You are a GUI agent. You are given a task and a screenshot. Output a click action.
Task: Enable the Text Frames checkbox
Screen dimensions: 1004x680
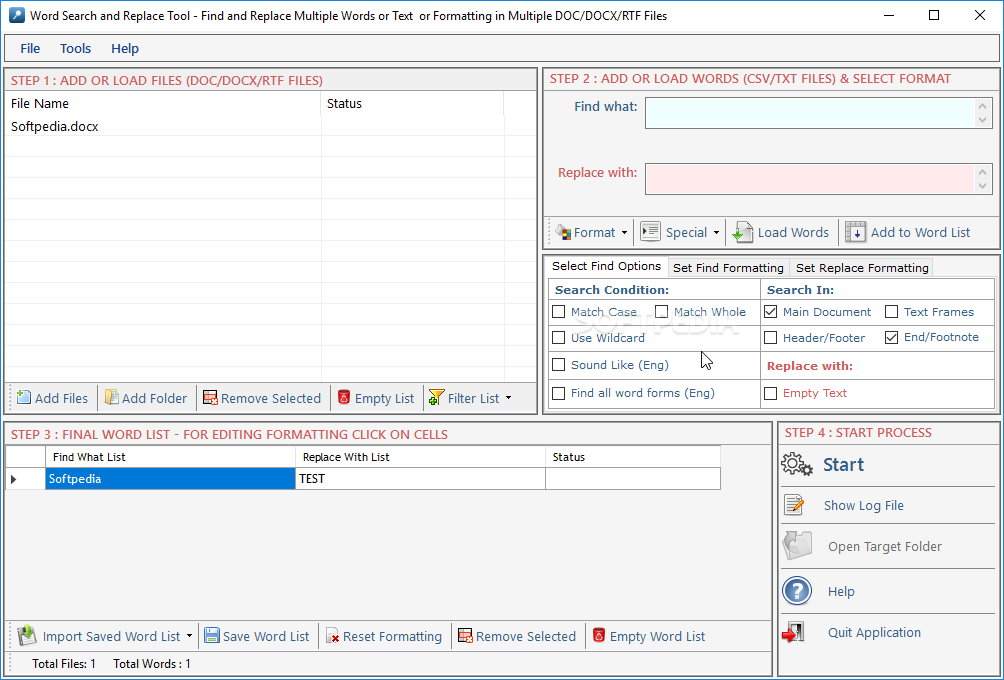(891, 312)
